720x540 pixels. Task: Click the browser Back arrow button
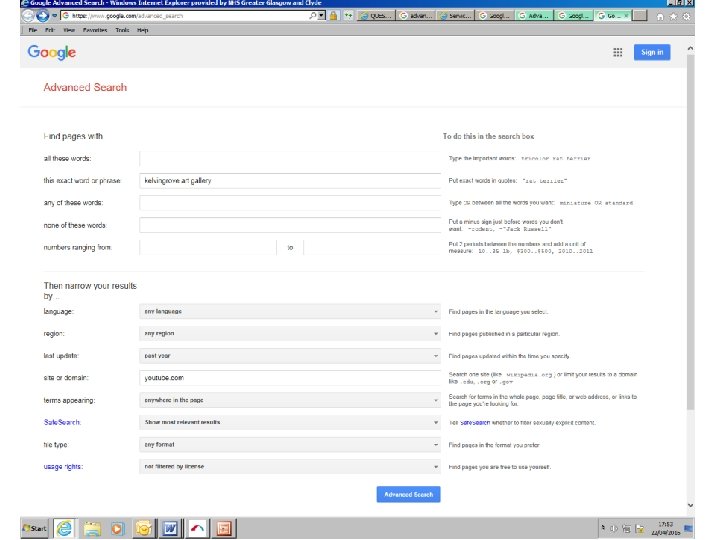[x=28, y=16]
